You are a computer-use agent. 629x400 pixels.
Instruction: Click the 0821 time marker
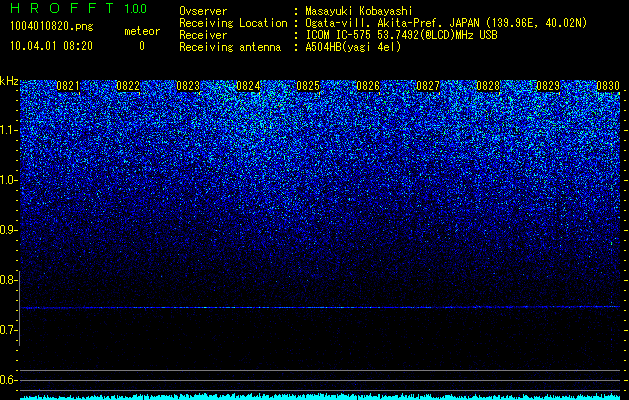click(x=68, y=86)
